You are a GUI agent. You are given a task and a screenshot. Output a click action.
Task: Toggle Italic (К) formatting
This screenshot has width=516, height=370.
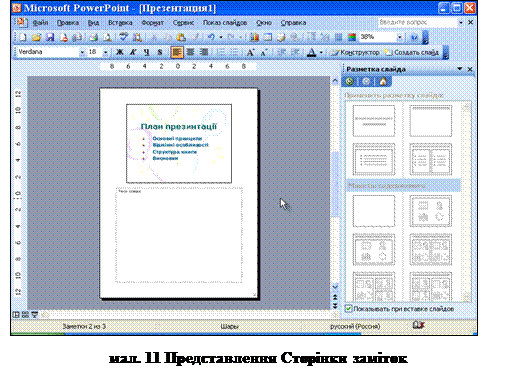(133, 52)
